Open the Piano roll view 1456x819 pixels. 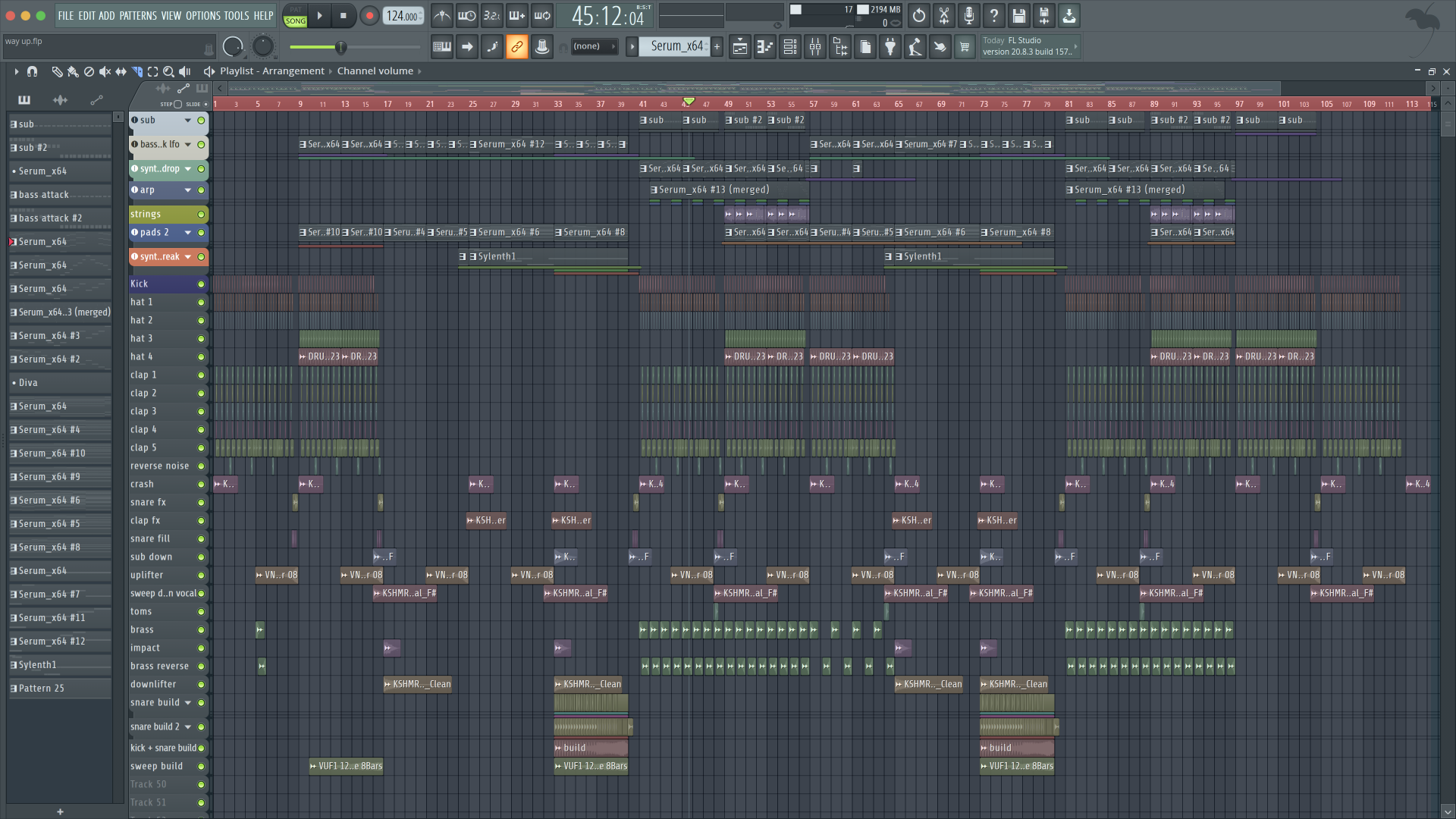(x=765, y=47)
